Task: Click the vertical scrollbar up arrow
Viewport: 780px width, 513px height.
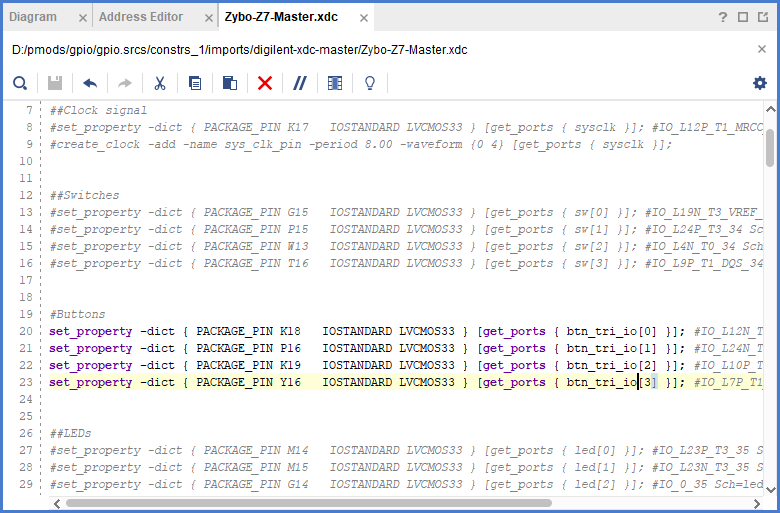Action: coord(771,109)
